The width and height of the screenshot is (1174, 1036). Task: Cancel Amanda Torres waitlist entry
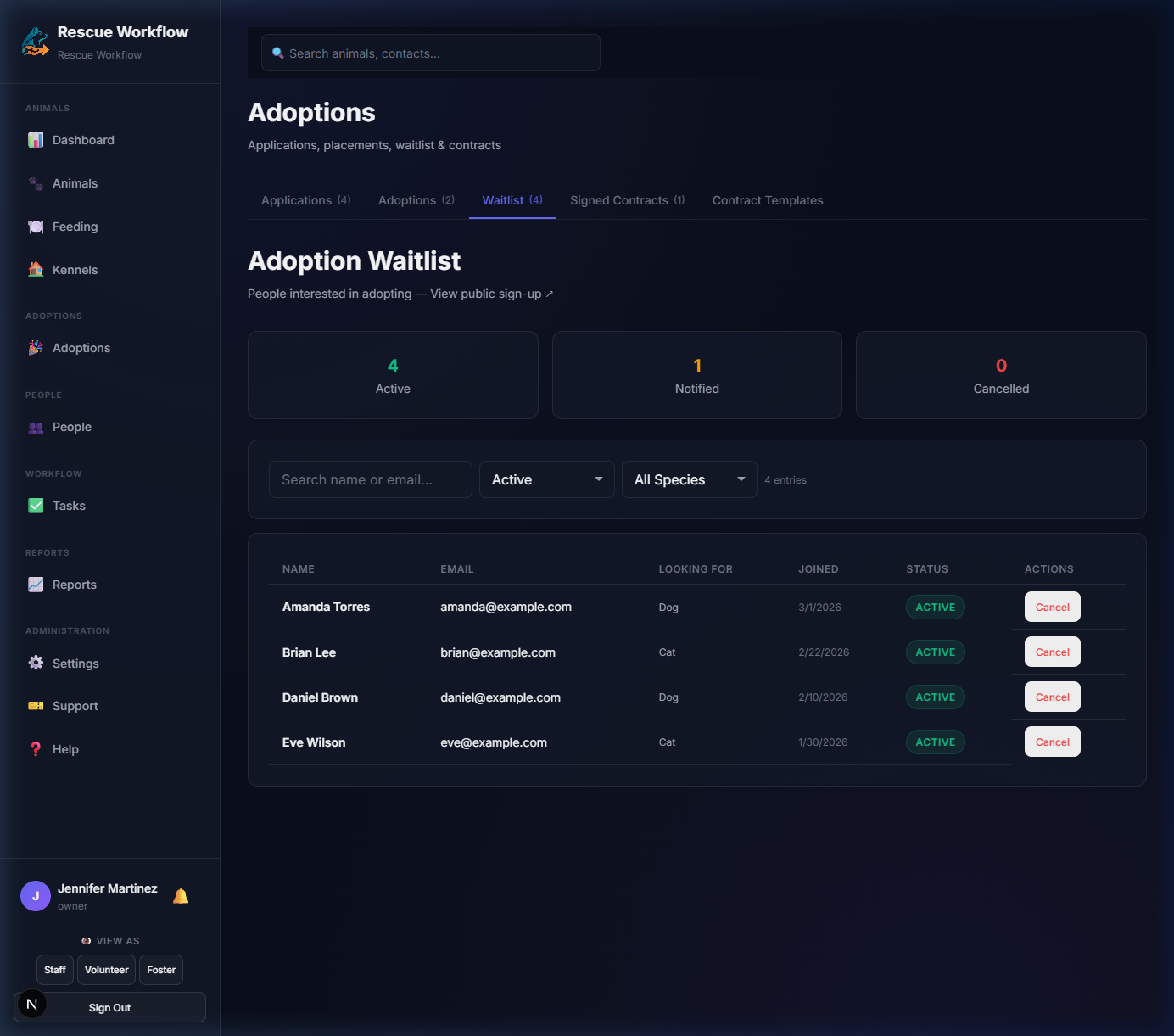(1052, 607)
